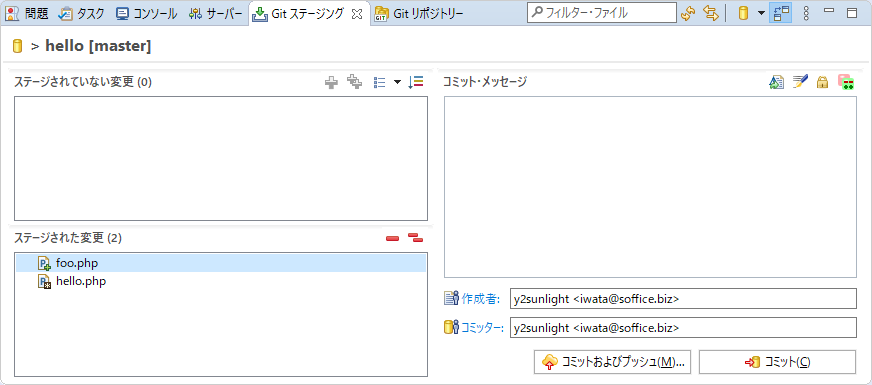Viewport: 872px width, 385px height.
Task: Click the コミットおよびプッシュ button
Action: (x=612, y=362)
